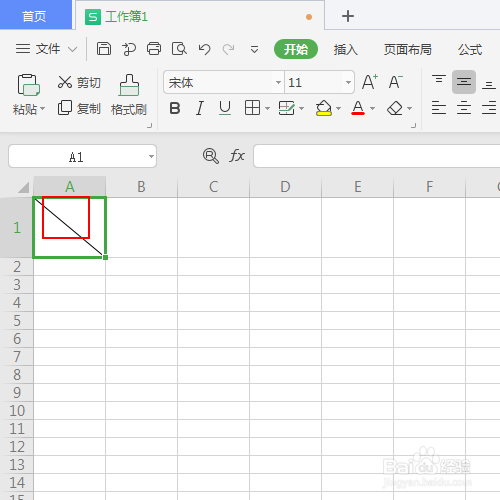This screenshot has width=500, height=500.
Task: Open the 插入 ribbon tab
Action: click(x=346, y=49)
